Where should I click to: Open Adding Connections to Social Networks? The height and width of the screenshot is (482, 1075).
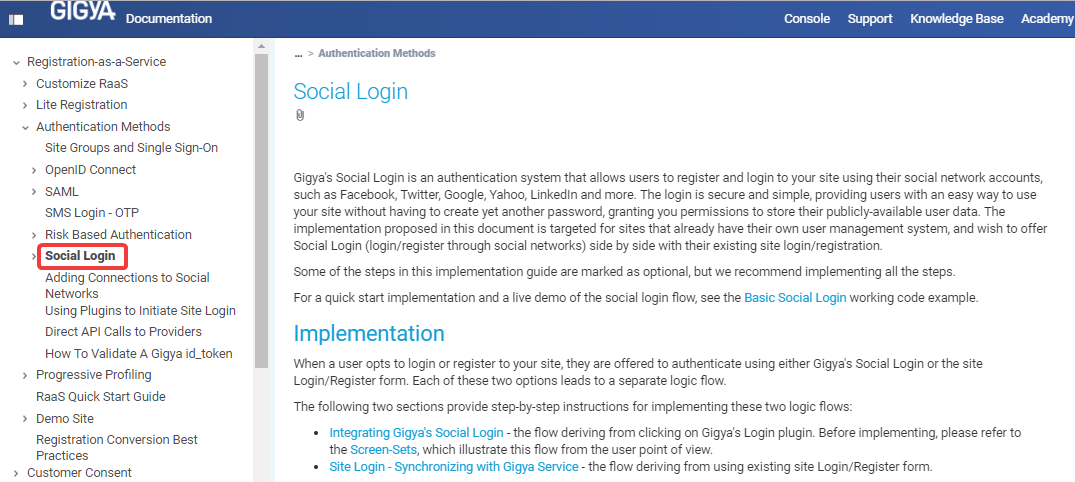(x=128, y=285)
